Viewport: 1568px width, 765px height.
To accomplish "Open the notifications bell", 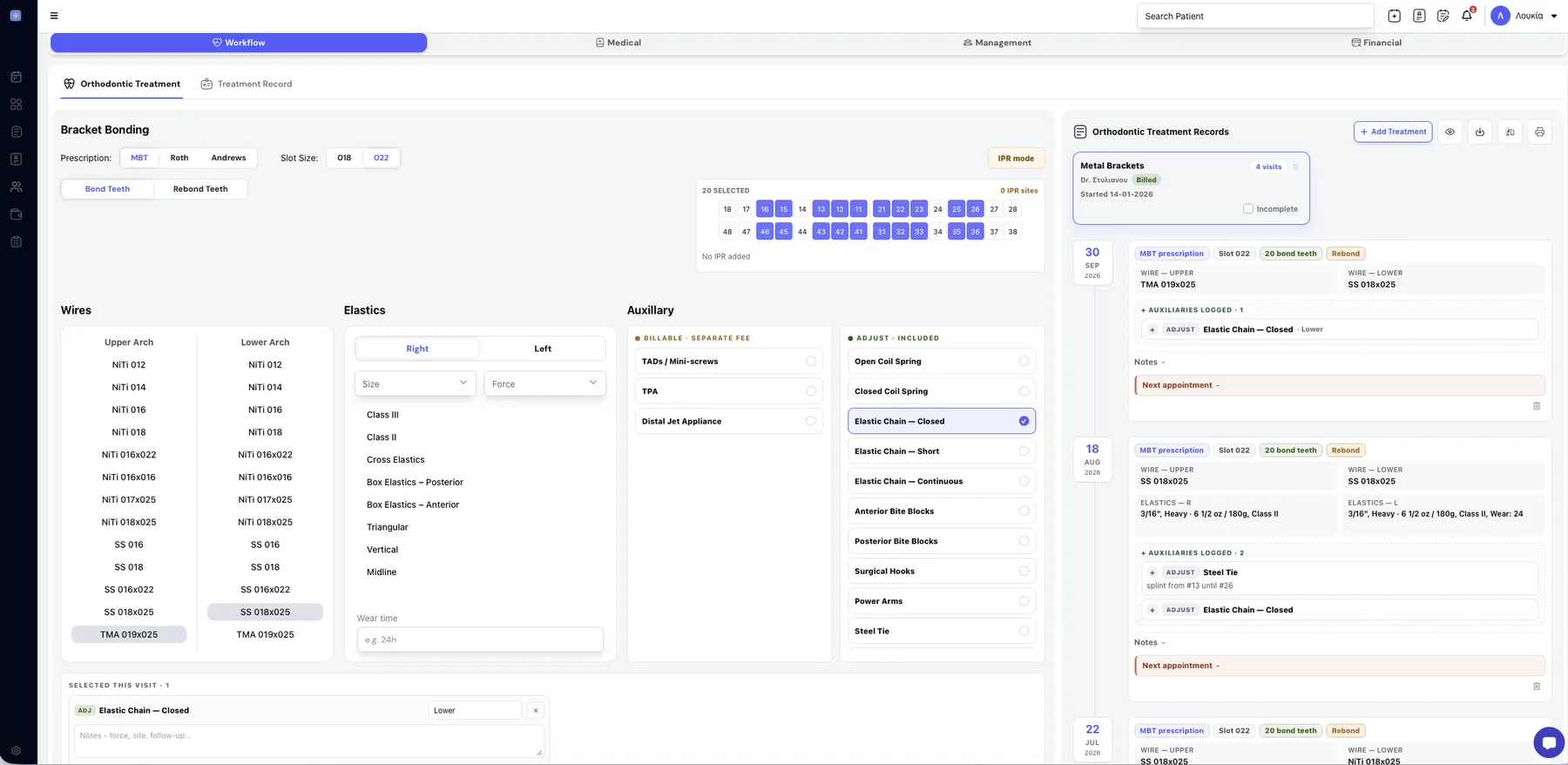I will coord(1467,16).
